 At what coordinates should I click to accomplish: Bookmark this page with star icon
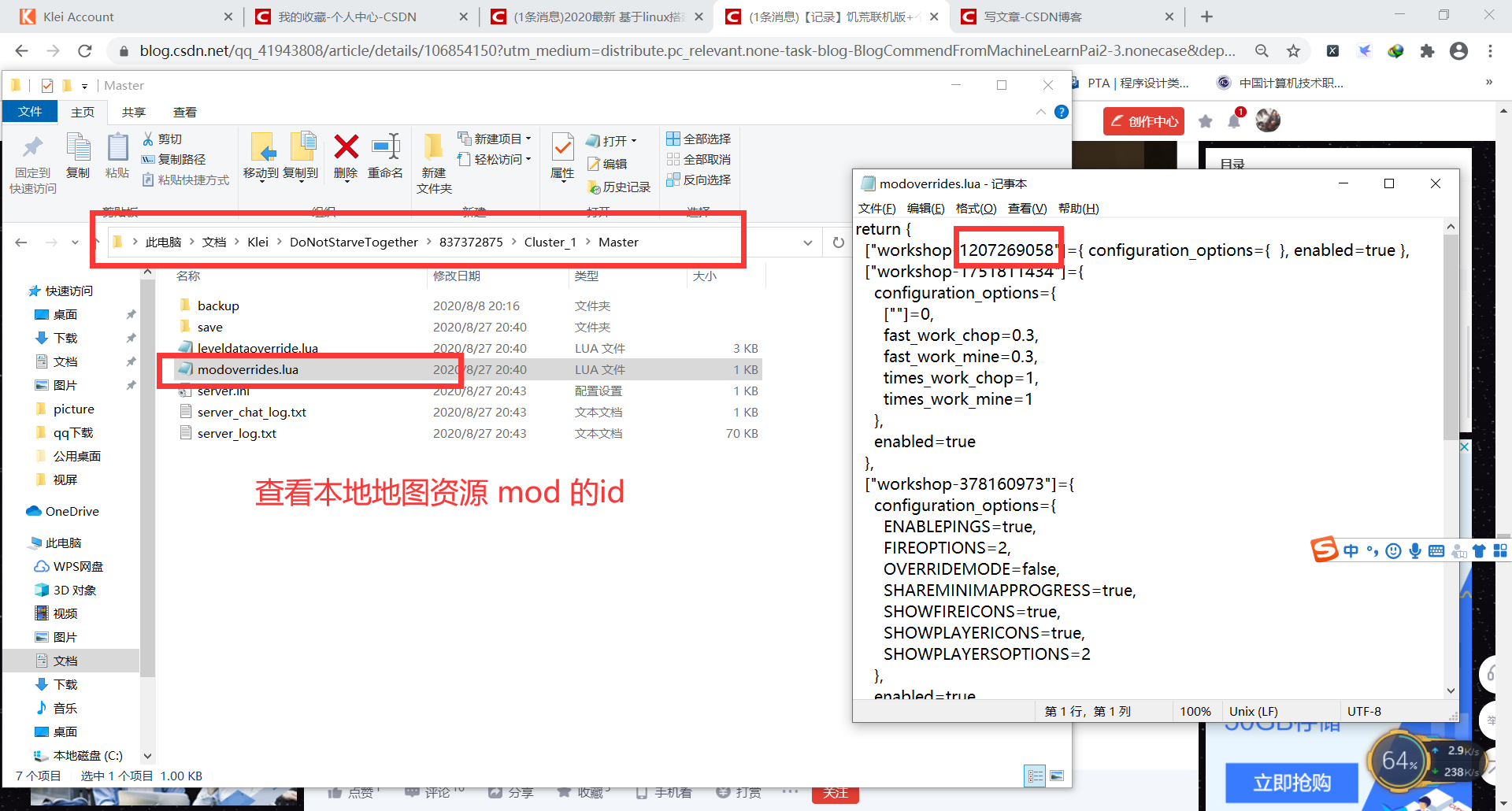click(x=1293, y=51)
